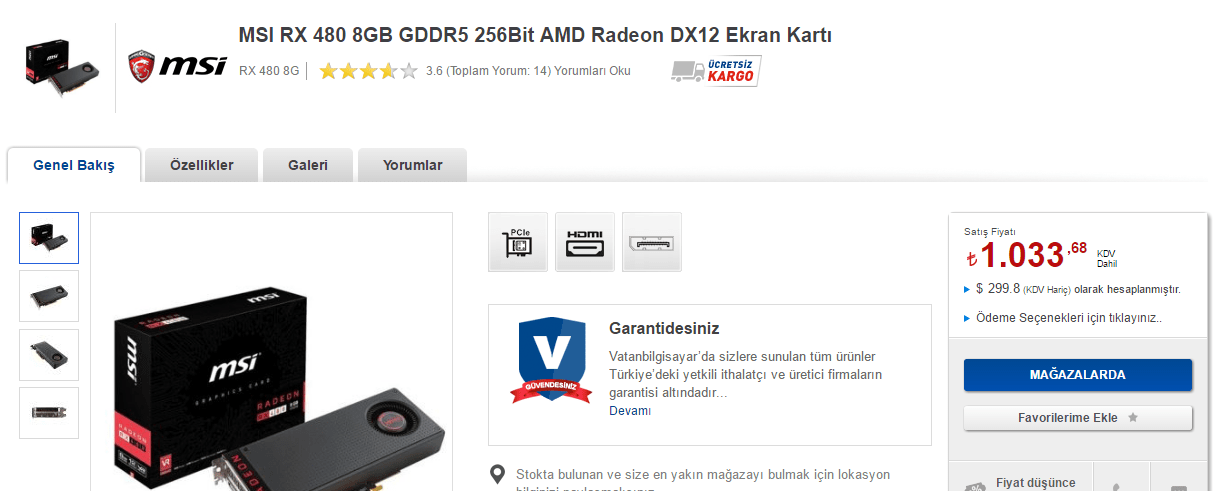1216x491 pixels.
Task: Expand Ödeme Seçenekleri için tıklayınız
Action: [x=1065, y=318]
